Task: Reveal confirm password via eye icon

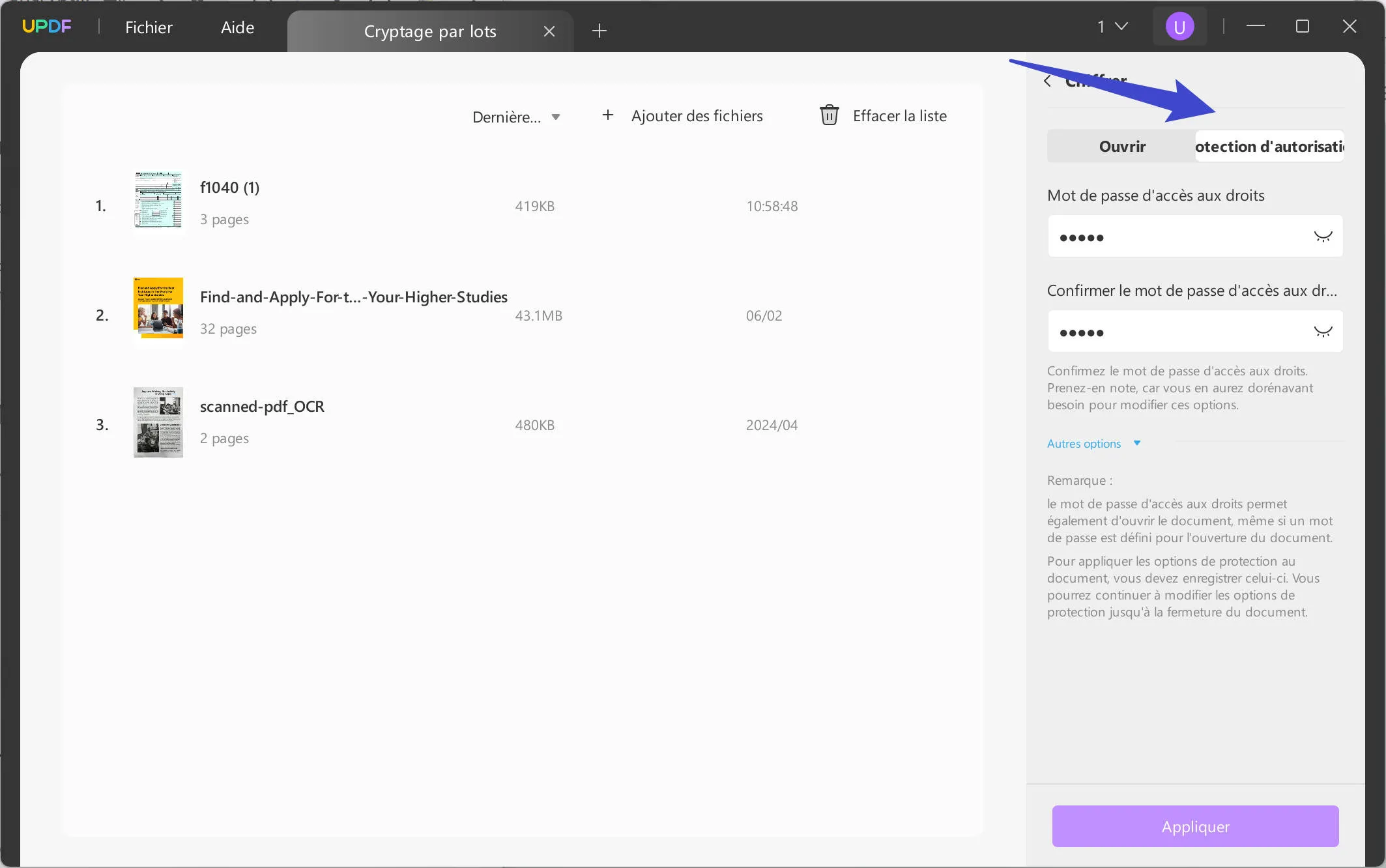Action: 1323,332
